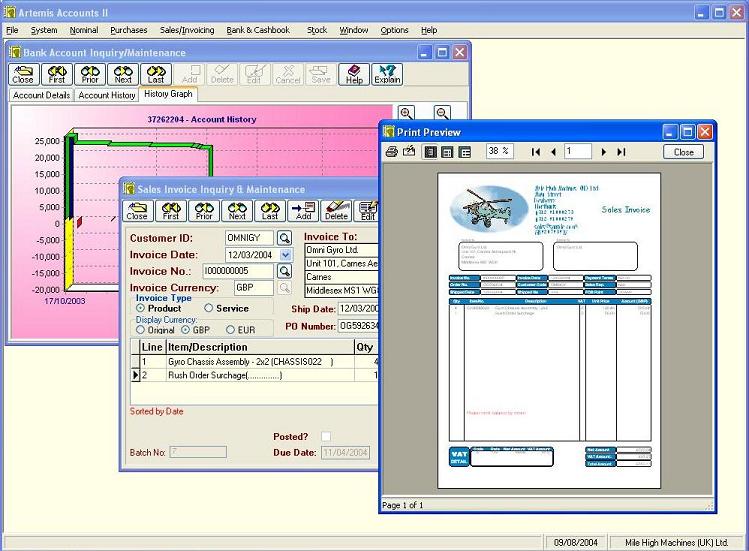Look up Invoice No. with magnifier
The image size is (749, 551).
(x=285, y=271)
